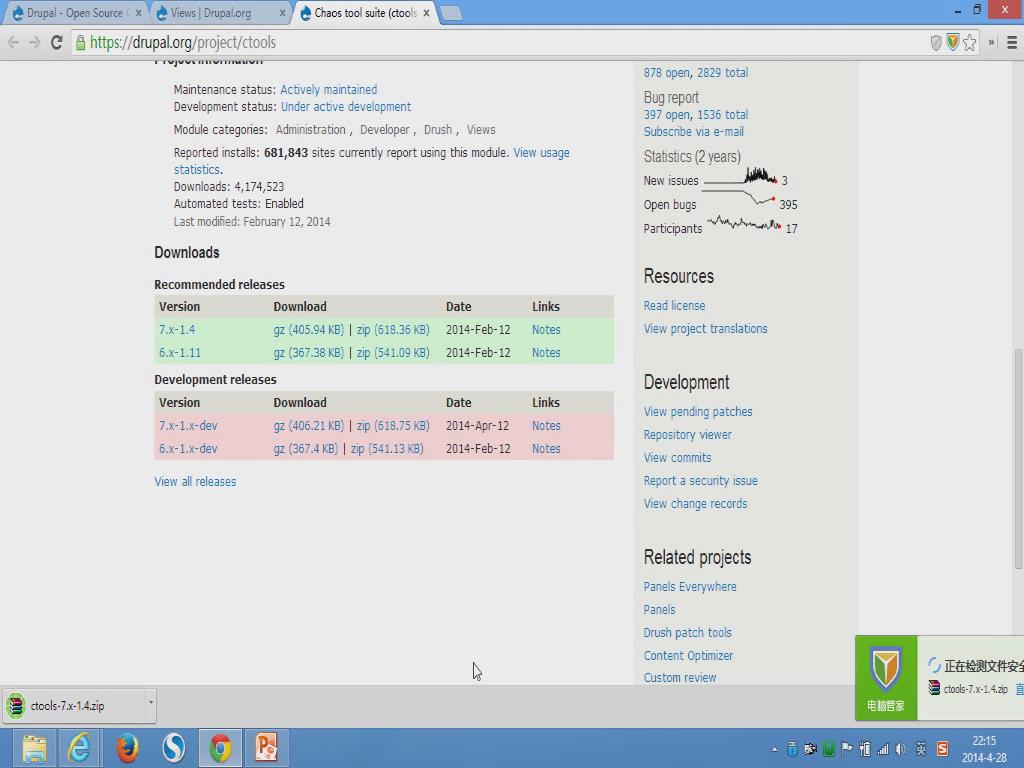This screenshot has width=1024, height=768.
Task: Download the 7.x-1.4 zip (618.36 KB) file
Action: 393,330
